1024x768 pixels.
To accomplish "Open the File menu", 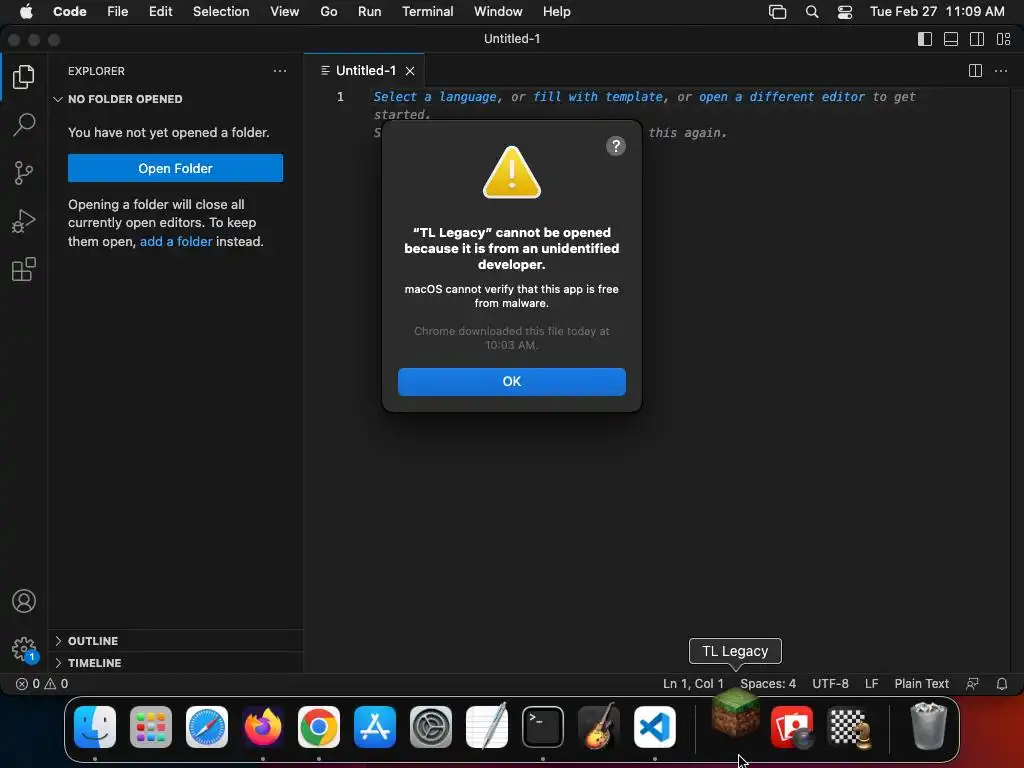I will coord(118,12).
